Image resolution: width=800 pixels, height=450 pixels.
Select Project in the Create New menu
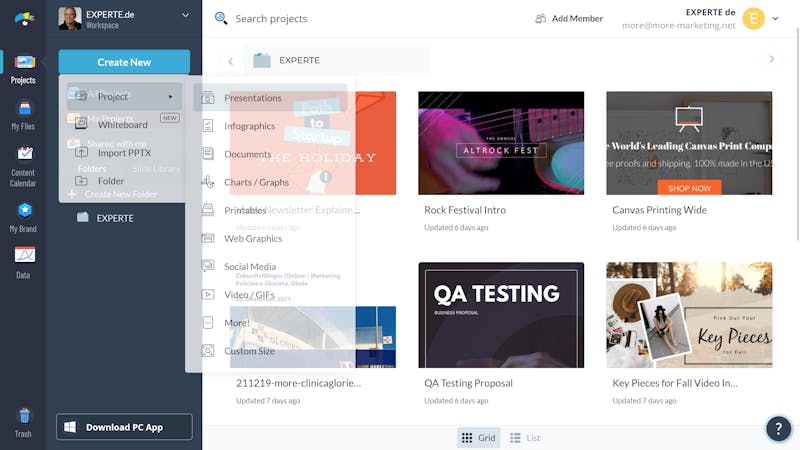124,96
